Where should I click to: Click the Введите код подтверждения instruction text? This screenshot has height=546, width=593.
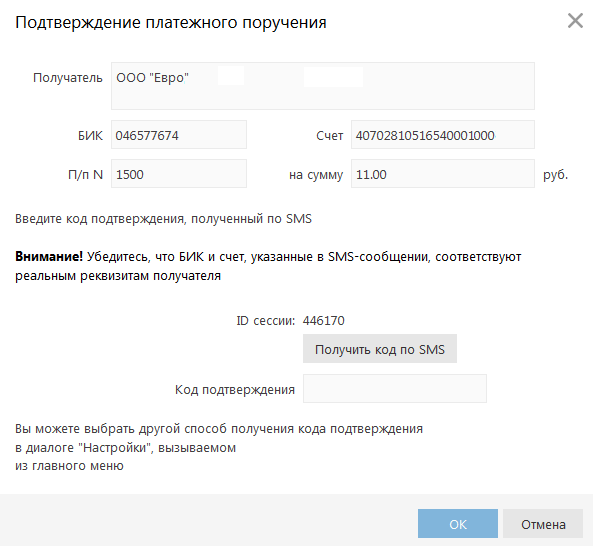pos(163,219)
